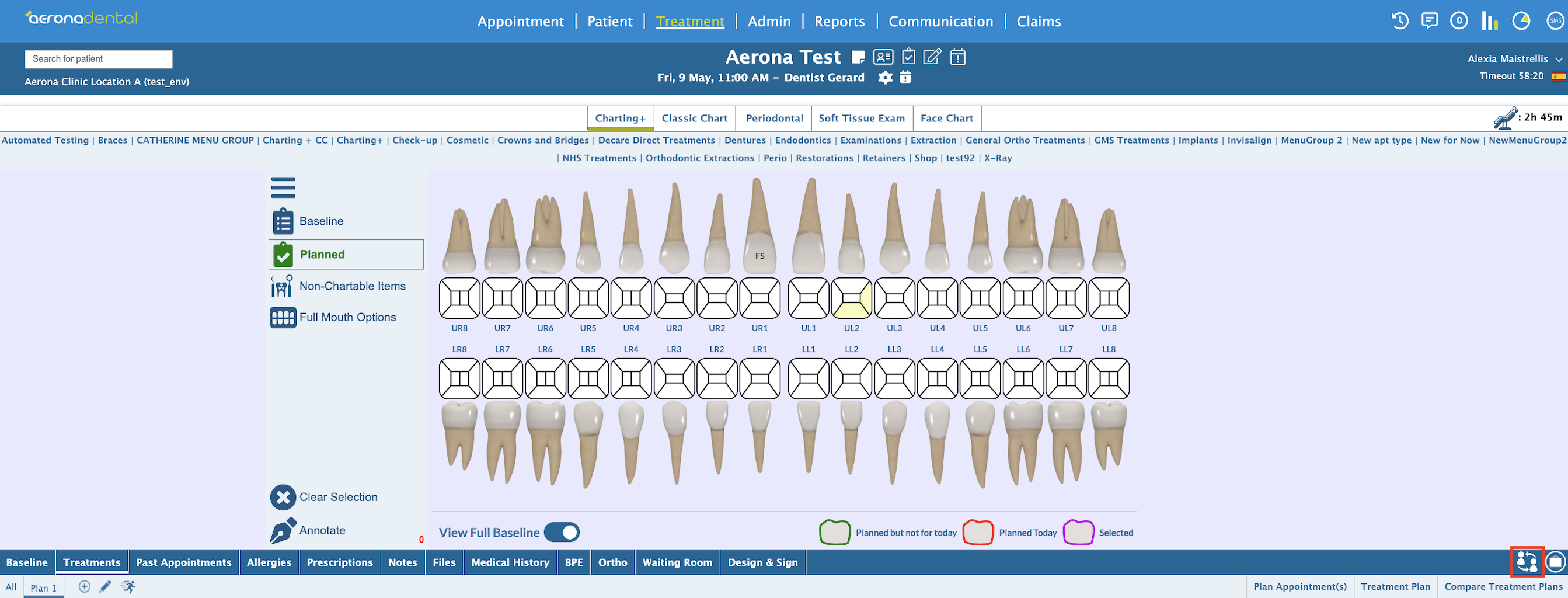The height and width of the screenshot is (598, 1568).
Task: Select the Annotate pen tool
Action: pyautogui.click(x=308, y=530)
